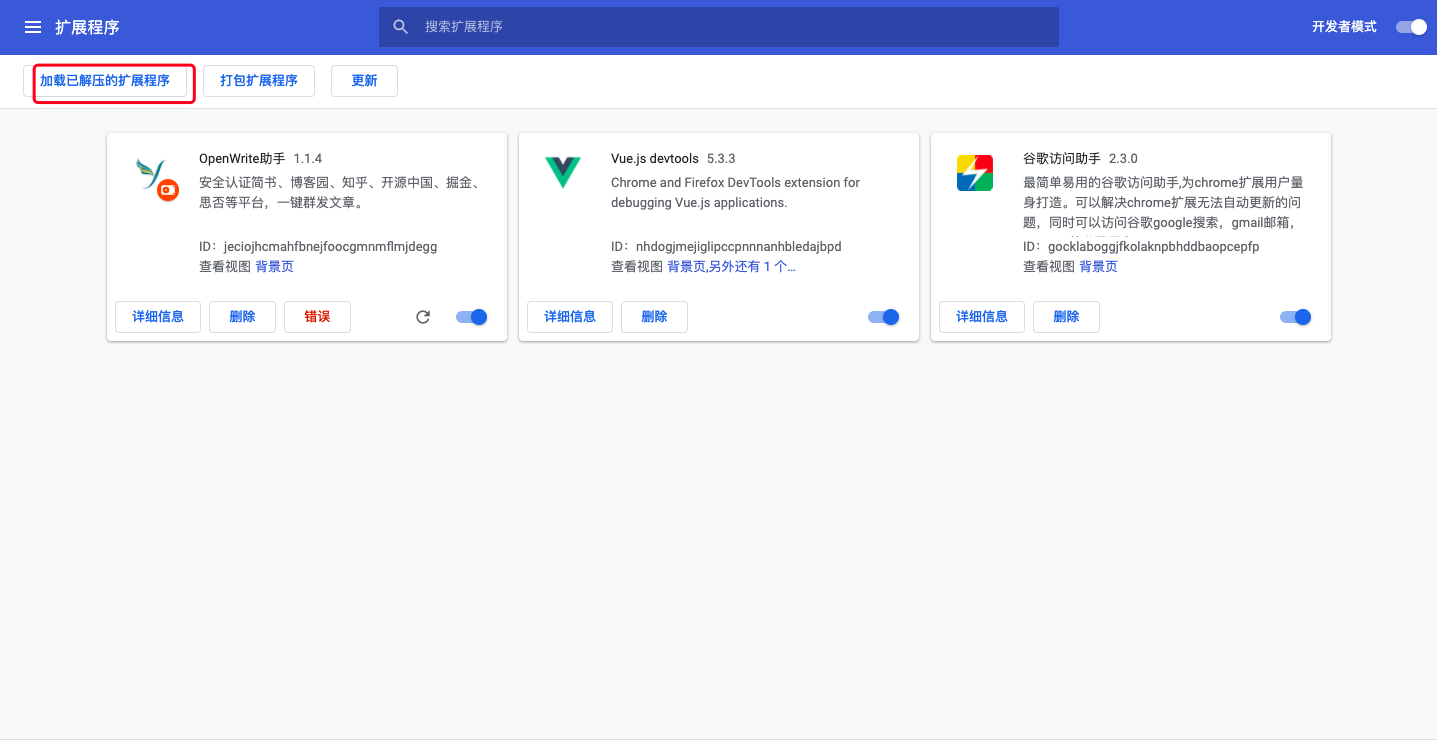Reload the OpenWrite助手 extension
The height and width of the screenshot is (745, 1437).
423,317
